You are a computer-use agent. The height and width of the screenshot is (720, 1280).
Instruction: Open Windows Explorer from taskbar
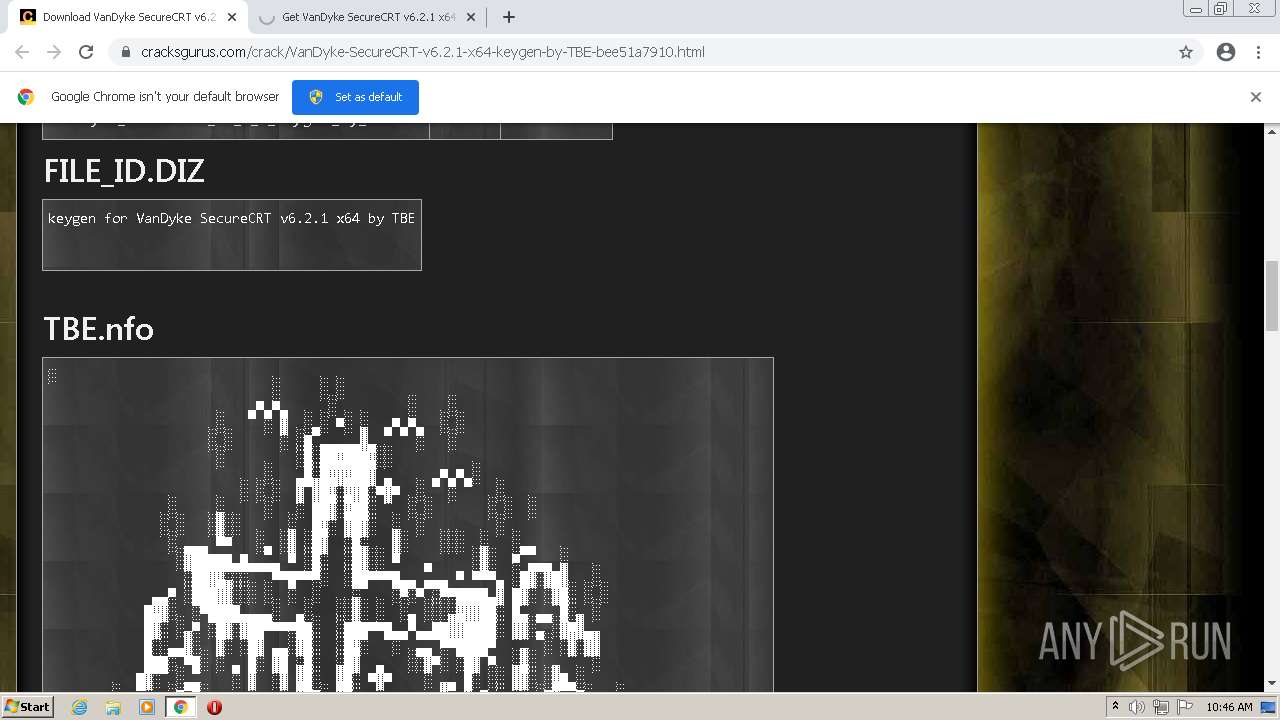(113, 707)
